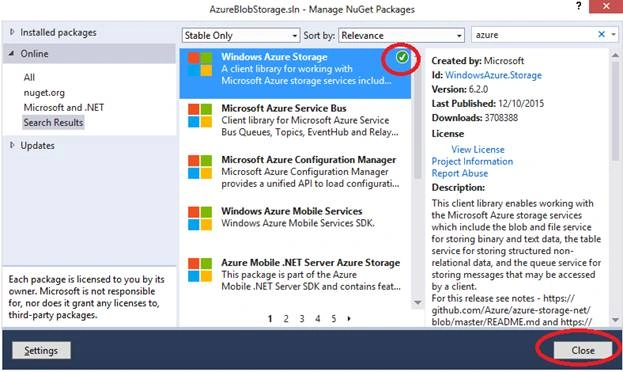Click the Windows Azure Storage package logo

[x=200, y=64]
